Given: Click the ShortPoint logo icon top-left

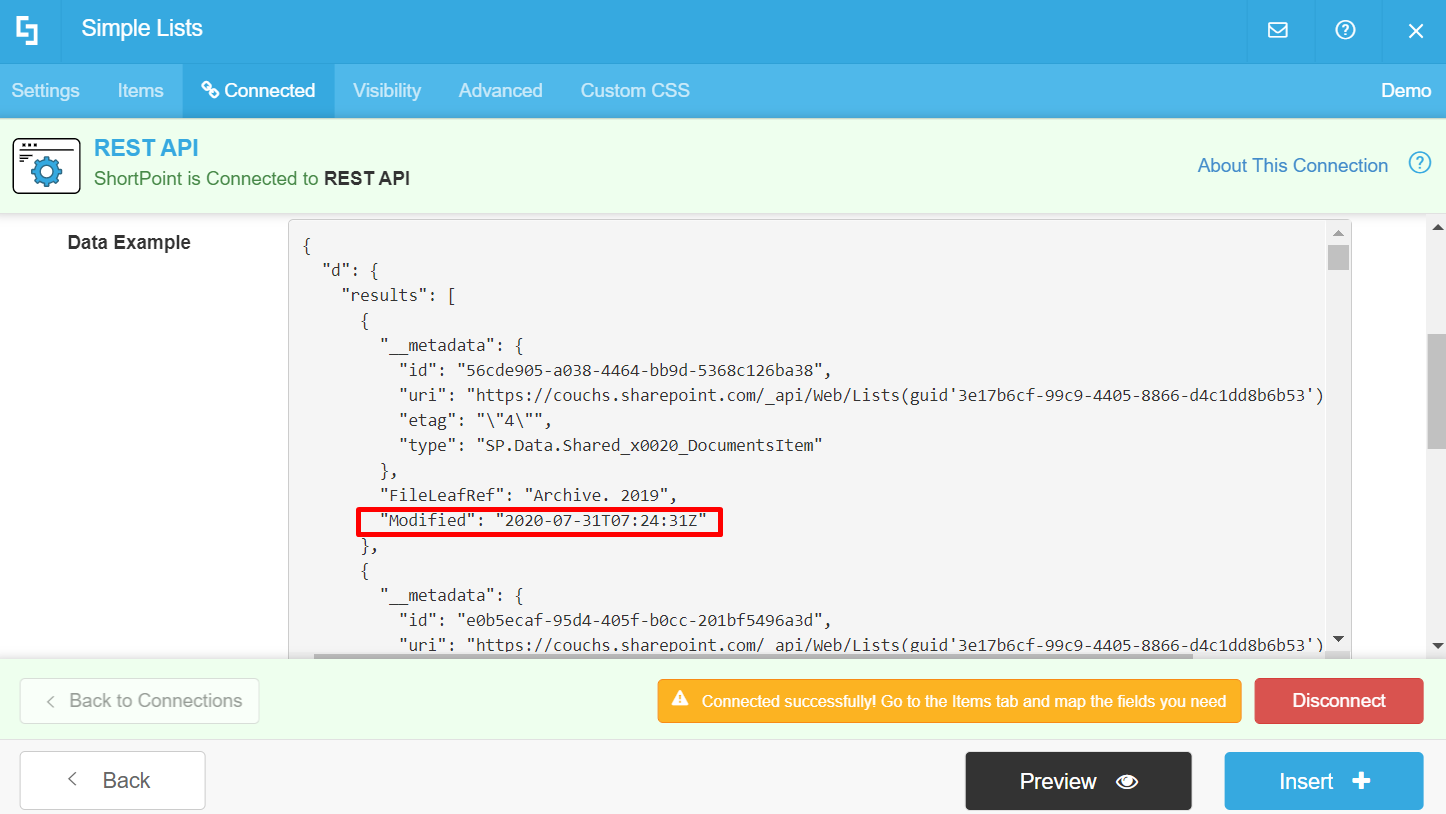Looking at the screenshot, I should pos(26,30).
